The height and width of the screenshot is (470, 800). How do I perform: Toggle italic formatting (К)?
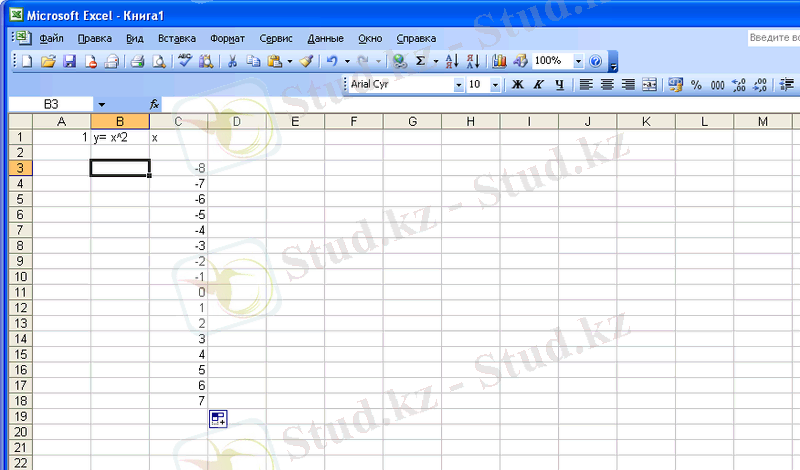point(538,85)
